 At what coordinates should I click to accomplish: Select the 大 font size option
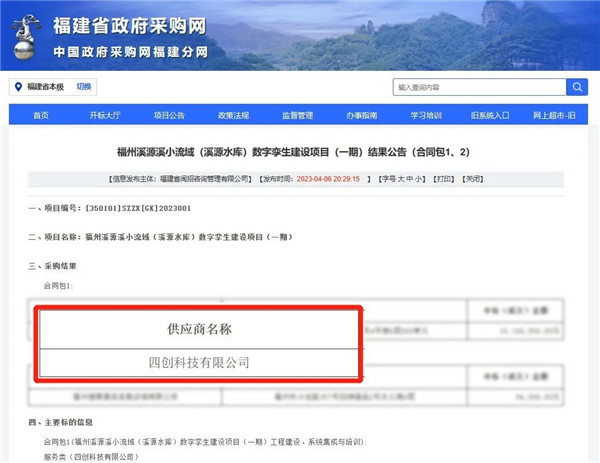[x=402, y=179]
